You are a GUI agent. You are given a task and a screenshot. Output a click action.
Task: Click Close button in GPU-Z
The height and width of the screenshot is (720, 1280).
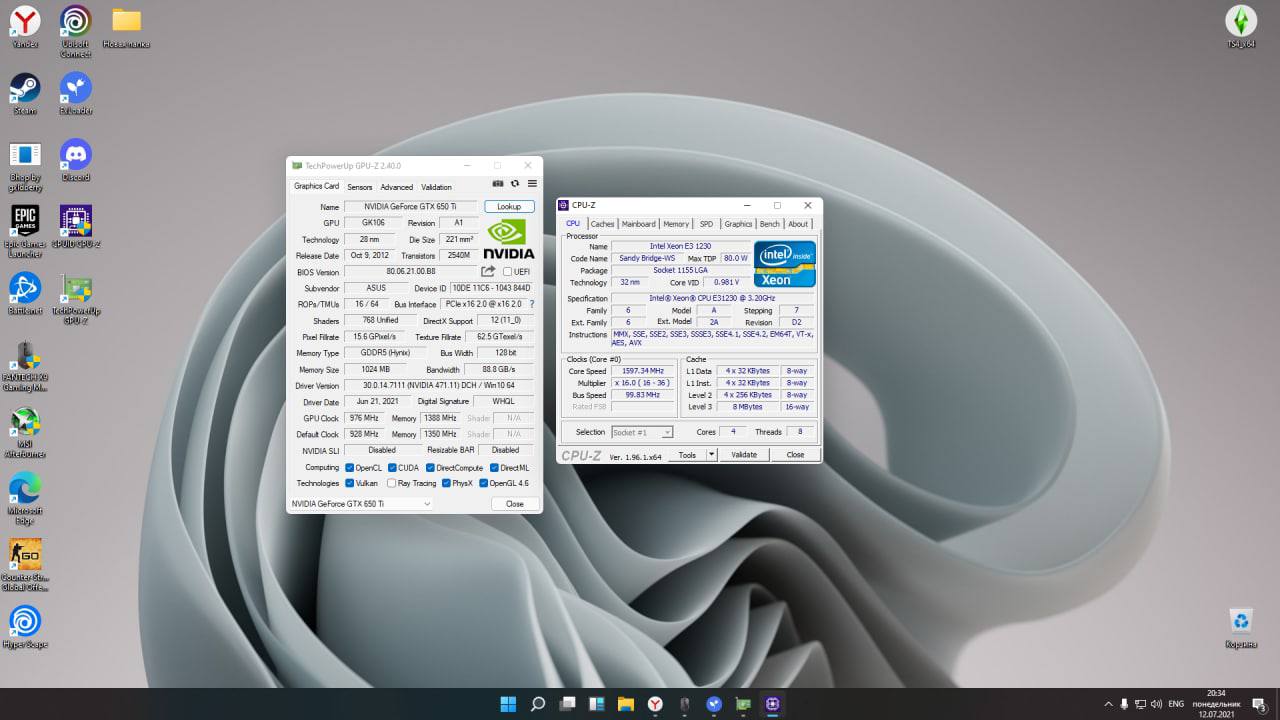point(515,504)
